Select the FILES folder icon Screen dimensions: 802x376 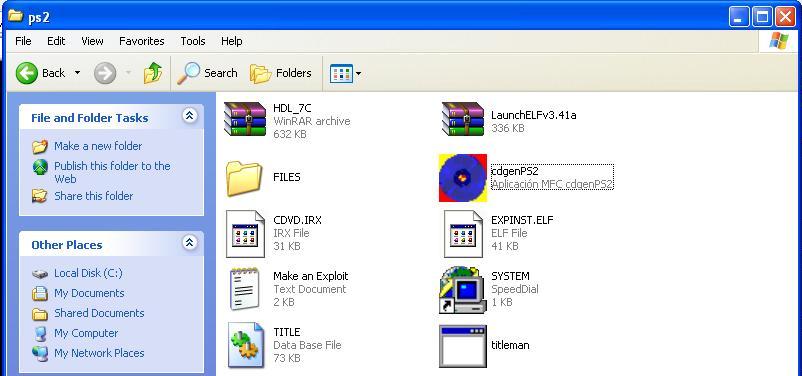tap(244, 178)
